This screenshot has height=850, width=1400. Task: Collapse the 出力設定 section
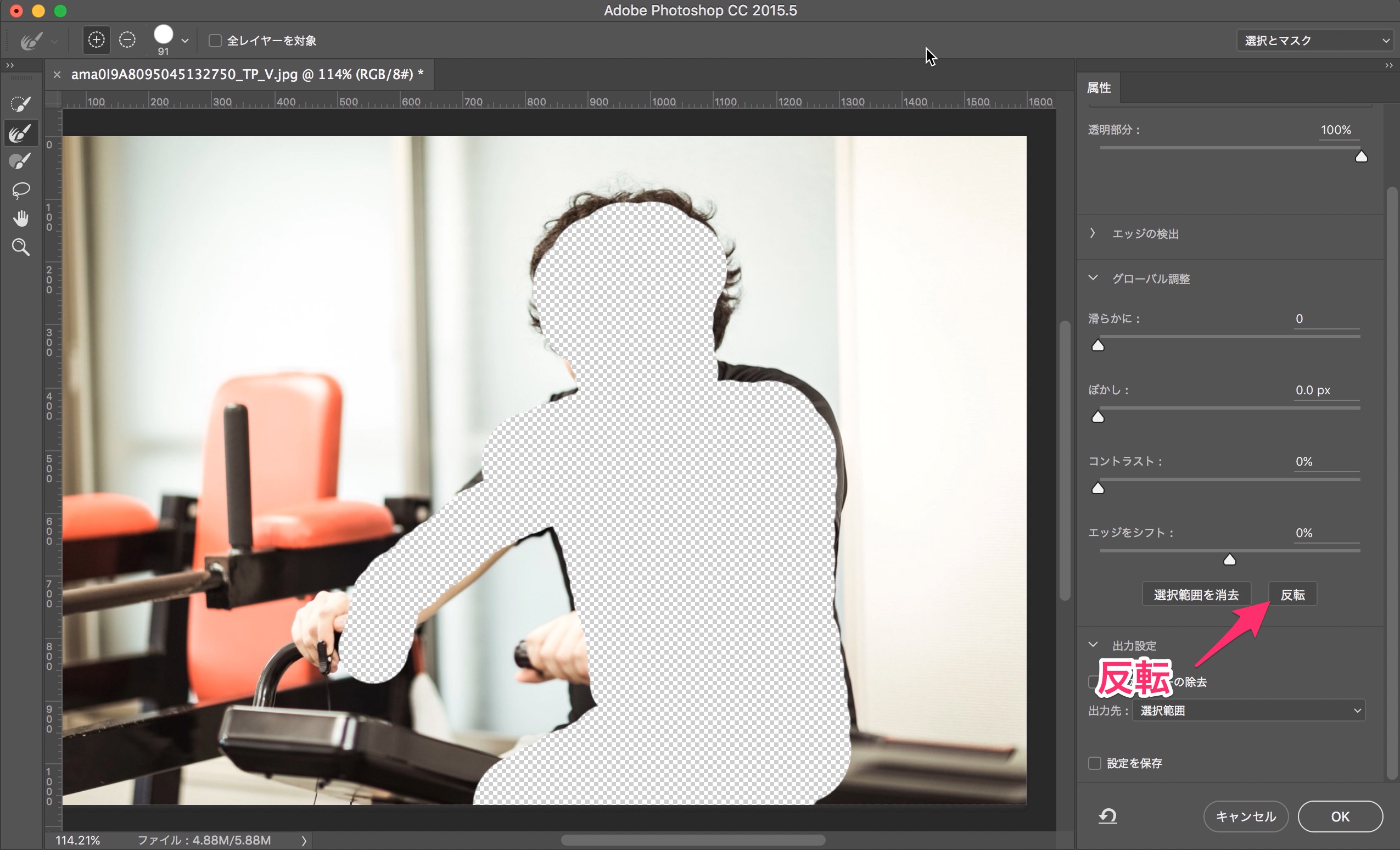pyautogui.click(x=1093, y=645)
